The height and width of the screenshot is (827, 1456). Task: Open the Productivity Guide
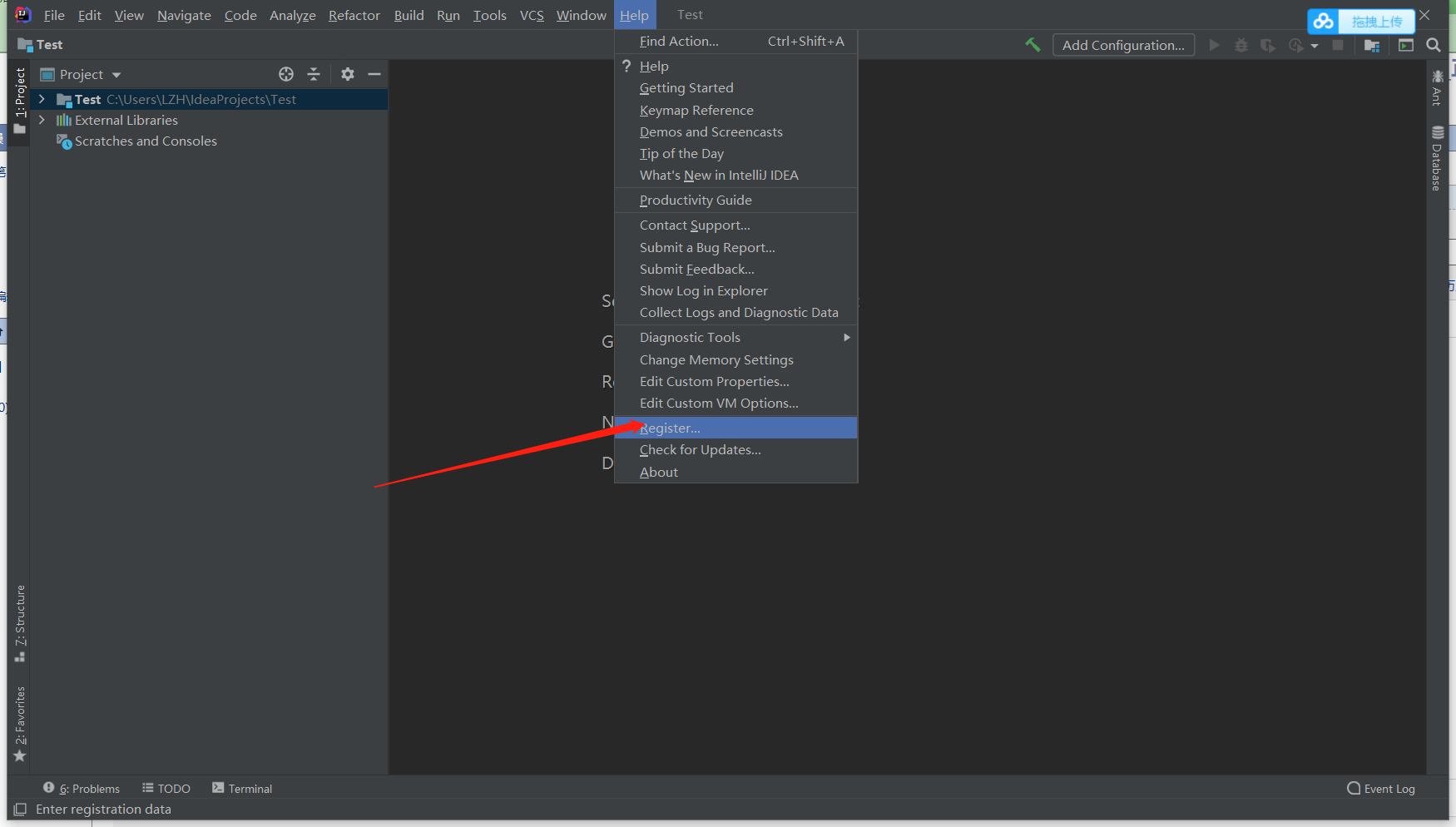[735, 200]
